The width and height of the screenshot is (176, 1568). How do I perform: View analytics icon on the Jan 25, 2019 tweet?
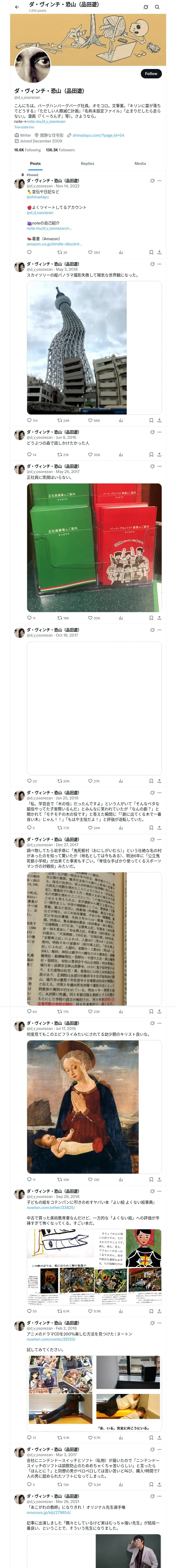point(121,828)
